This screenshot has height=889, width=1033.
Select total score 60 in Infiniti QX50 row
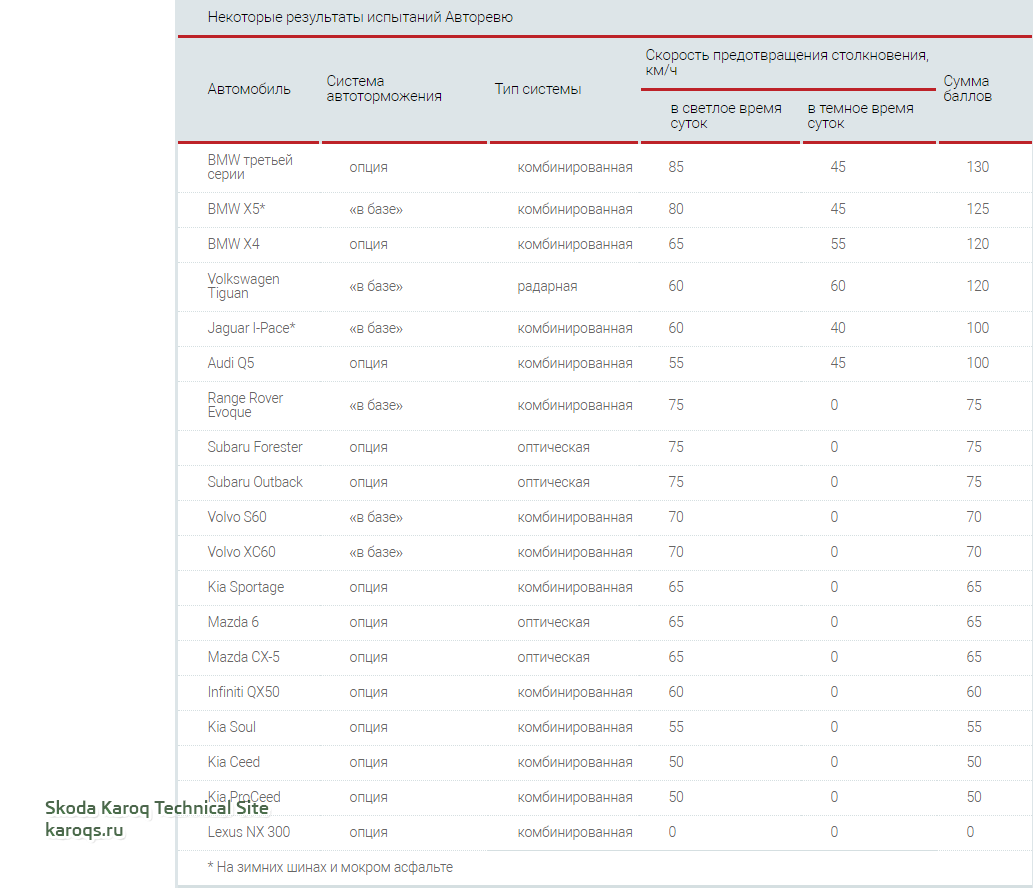[x=974, y=692]
